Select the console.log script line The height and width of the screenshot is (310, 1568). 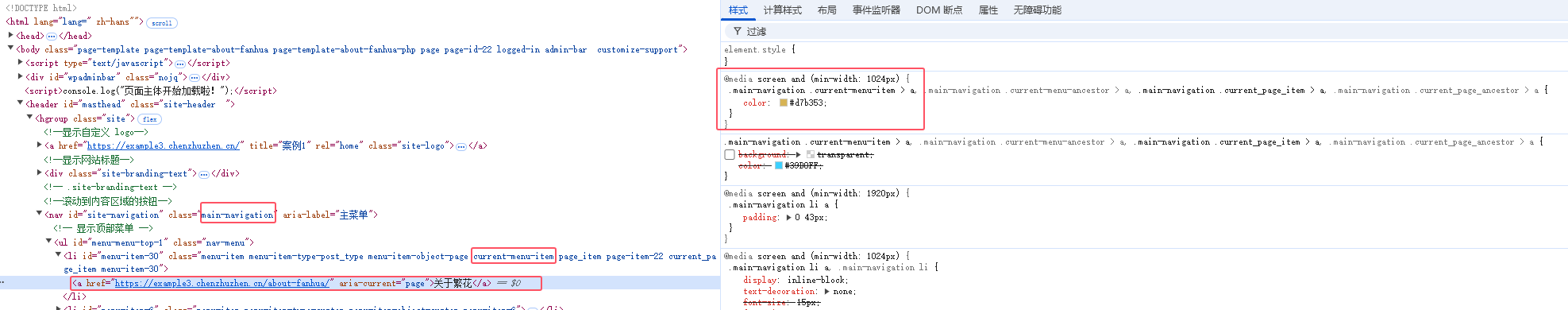click(x=151, y=91)
